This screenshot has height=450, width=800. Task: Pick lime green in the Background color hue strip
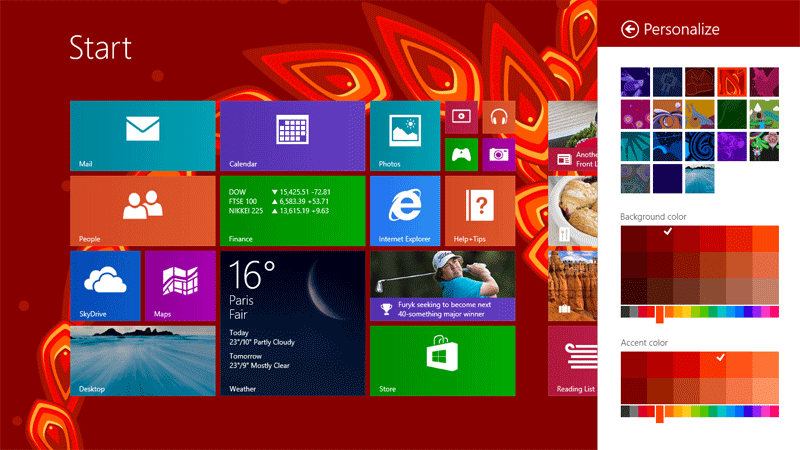(695, 312)
